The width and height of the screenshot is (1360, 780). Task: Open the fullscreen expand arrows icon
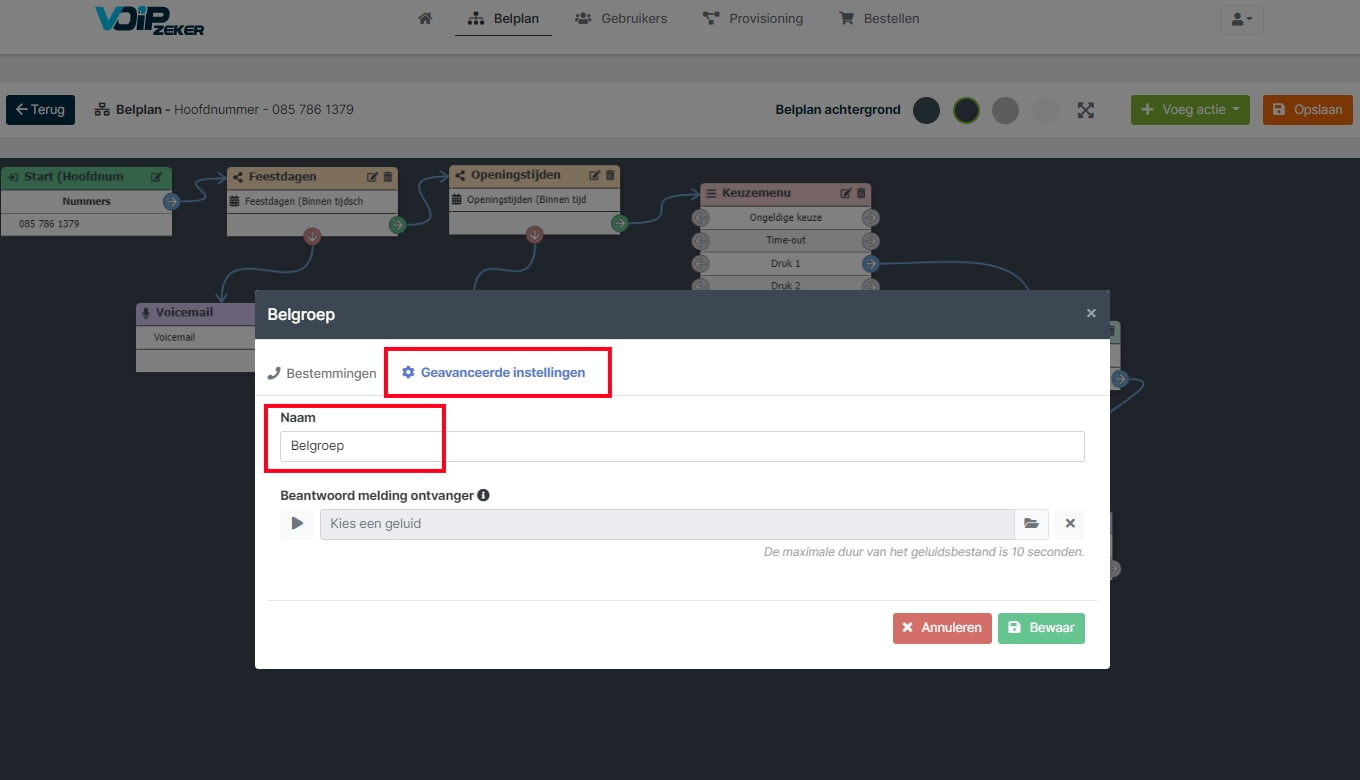1086,110
